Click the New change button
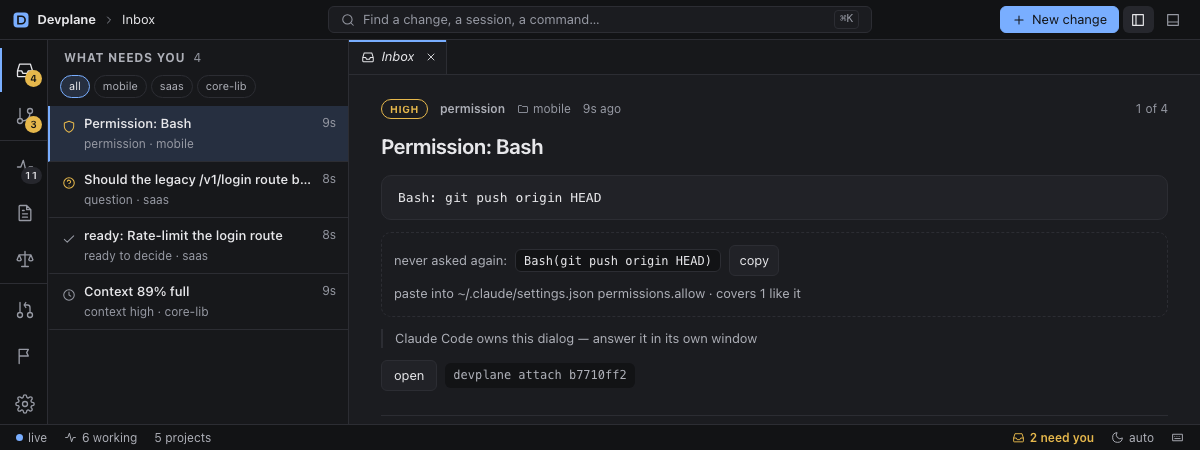Viewport: 1200px width, 450px height. point(1059,20)
